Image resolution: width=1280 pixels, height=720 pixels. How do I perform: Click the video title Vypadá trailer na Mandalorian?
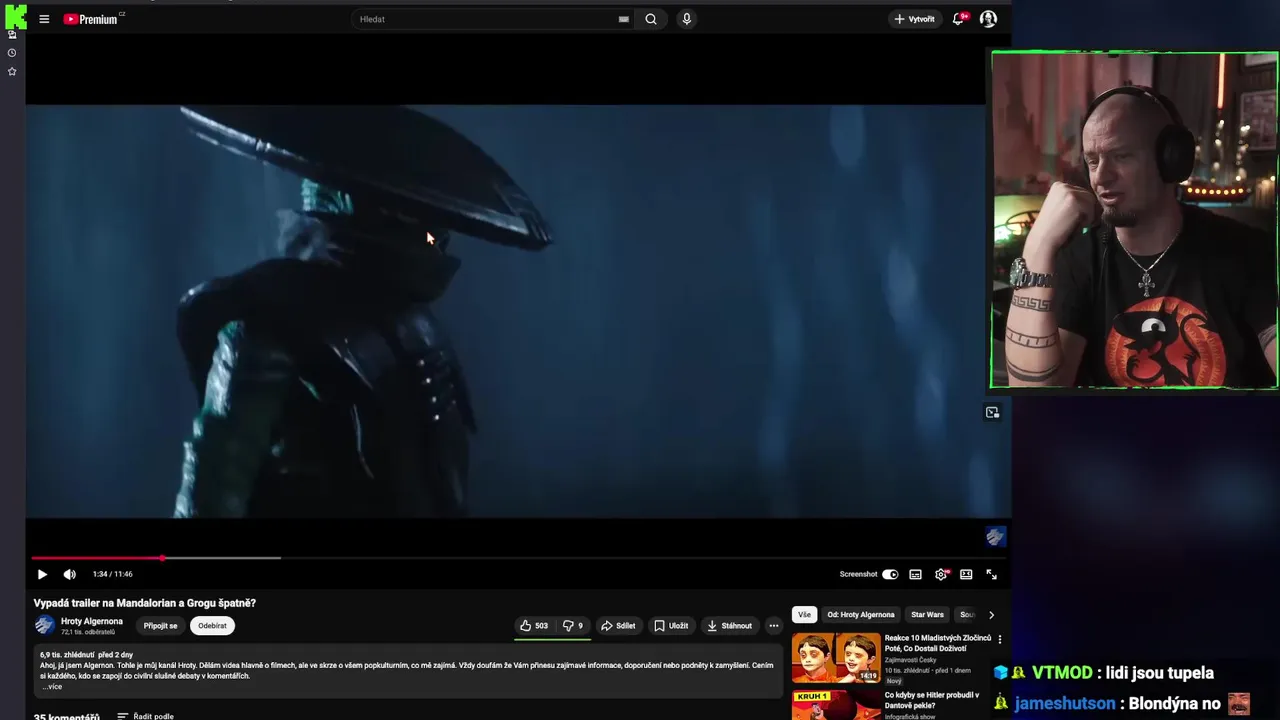pyautogui.click(x=145, y=603)
